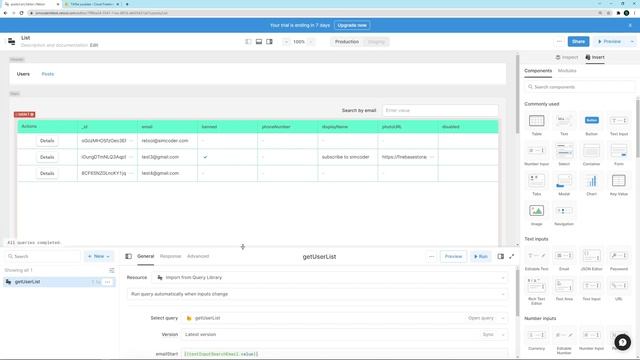Pick the Tabs component icon
This screenshot has height=360, width=640.
pyautogui.click(x=536, y=181)
